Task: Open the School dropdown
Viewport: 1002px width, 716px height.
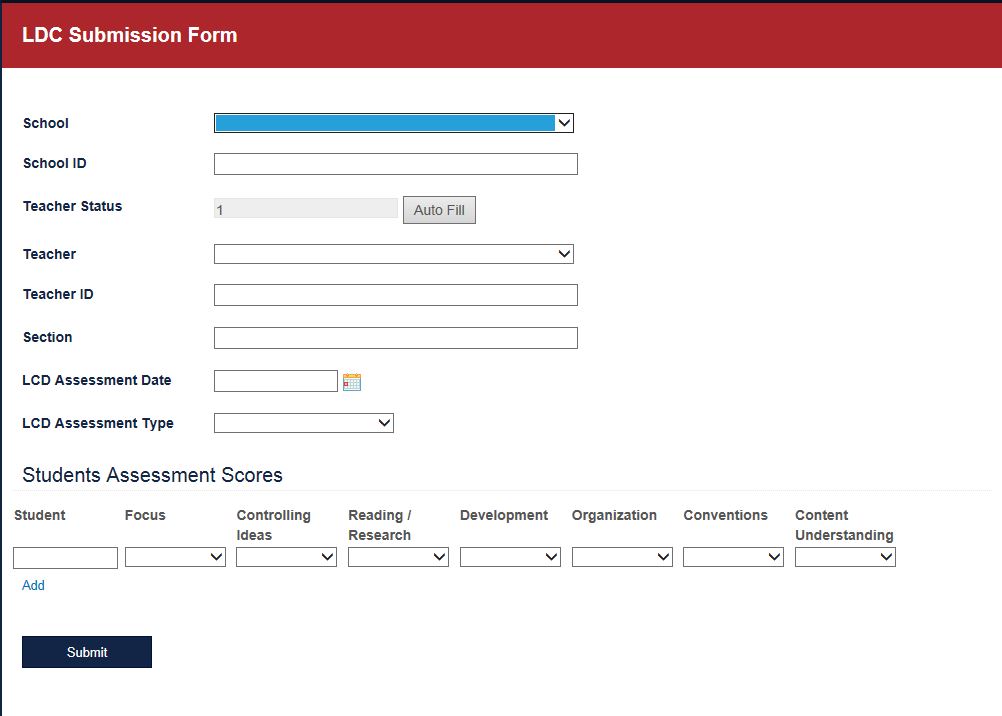Action: [393, 122]
